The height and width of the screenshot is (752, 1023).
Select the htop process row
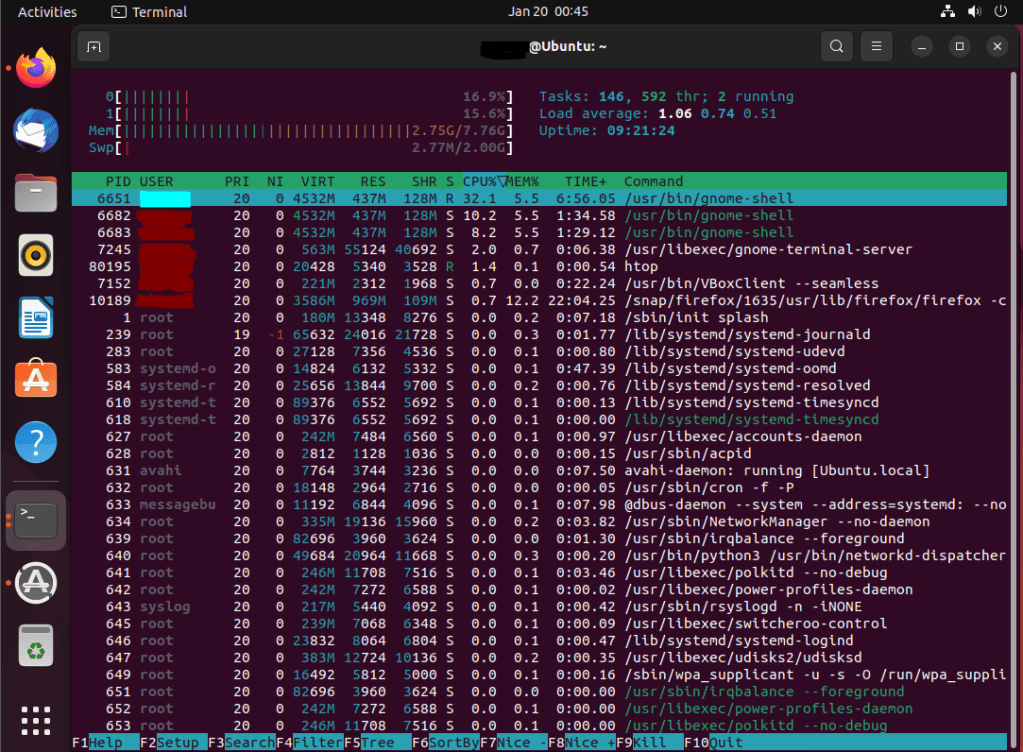pyautogui.click(x=640, y=267)
